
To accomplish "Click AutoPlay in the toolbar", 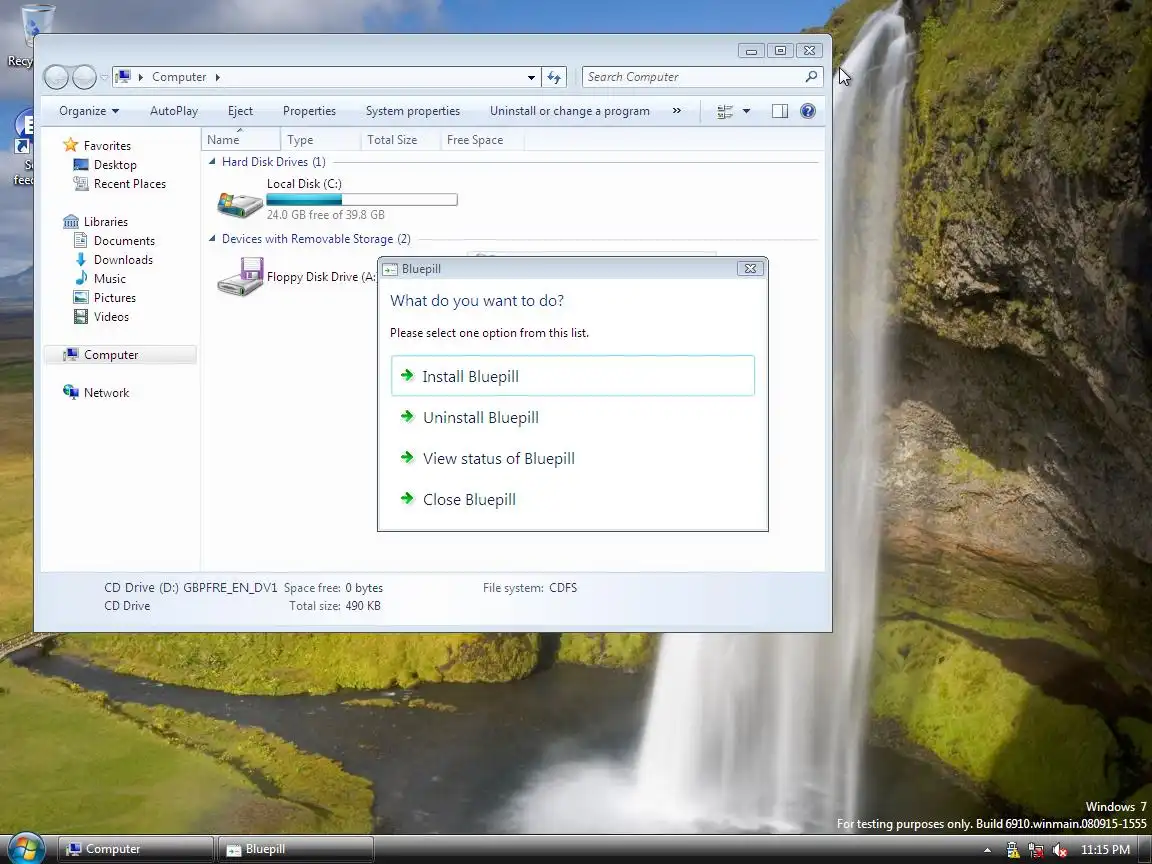I will 174,111.
